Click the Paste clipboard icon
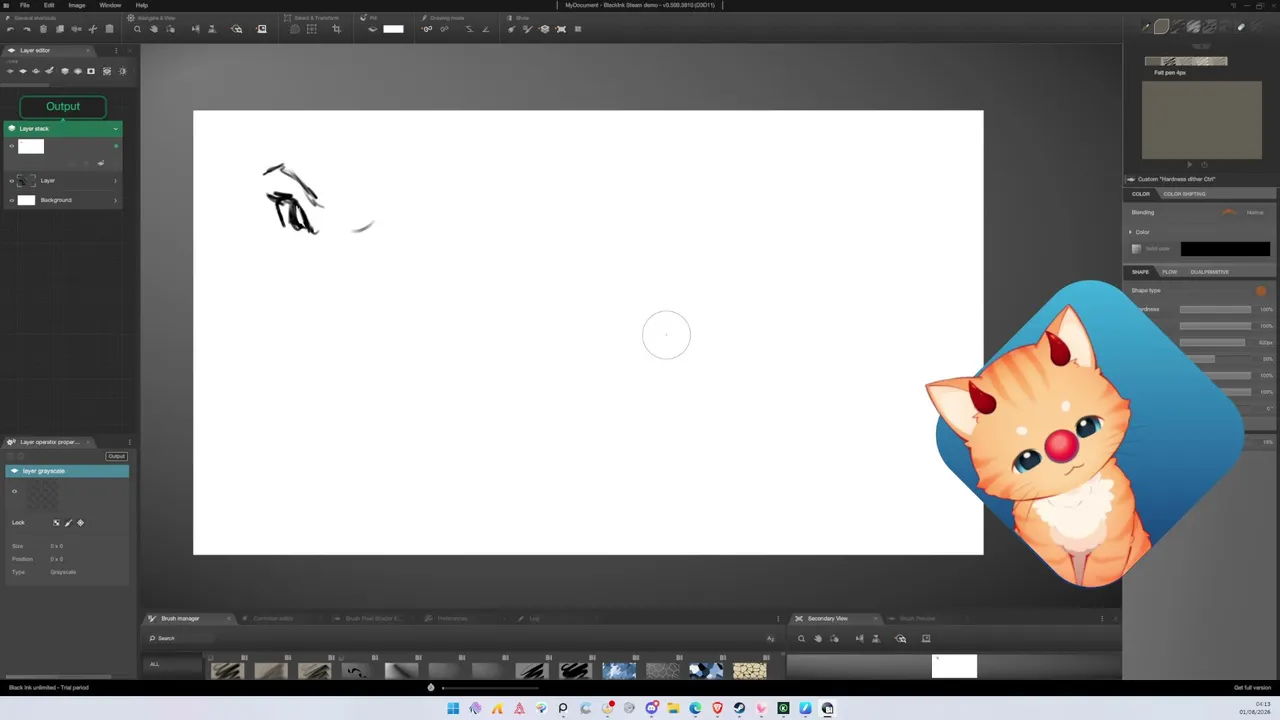Image resolution: width=1280 pixels, height=720 pixels. point(109,29)
